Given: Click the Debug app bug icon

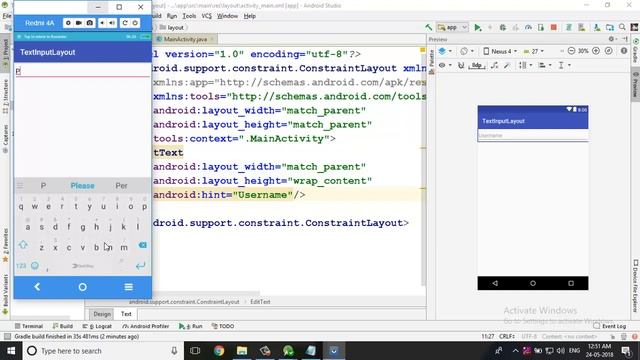Looking at the screenshot, I should coord(503,27).
